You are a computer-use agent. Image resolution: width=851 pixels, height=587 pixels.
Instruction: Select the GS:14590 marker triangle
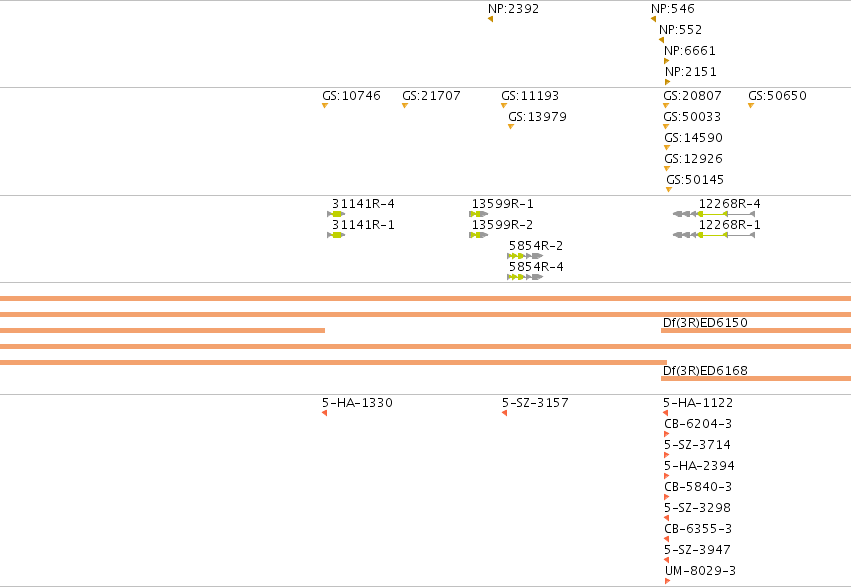pyautogui.click(x=667, y=148)
